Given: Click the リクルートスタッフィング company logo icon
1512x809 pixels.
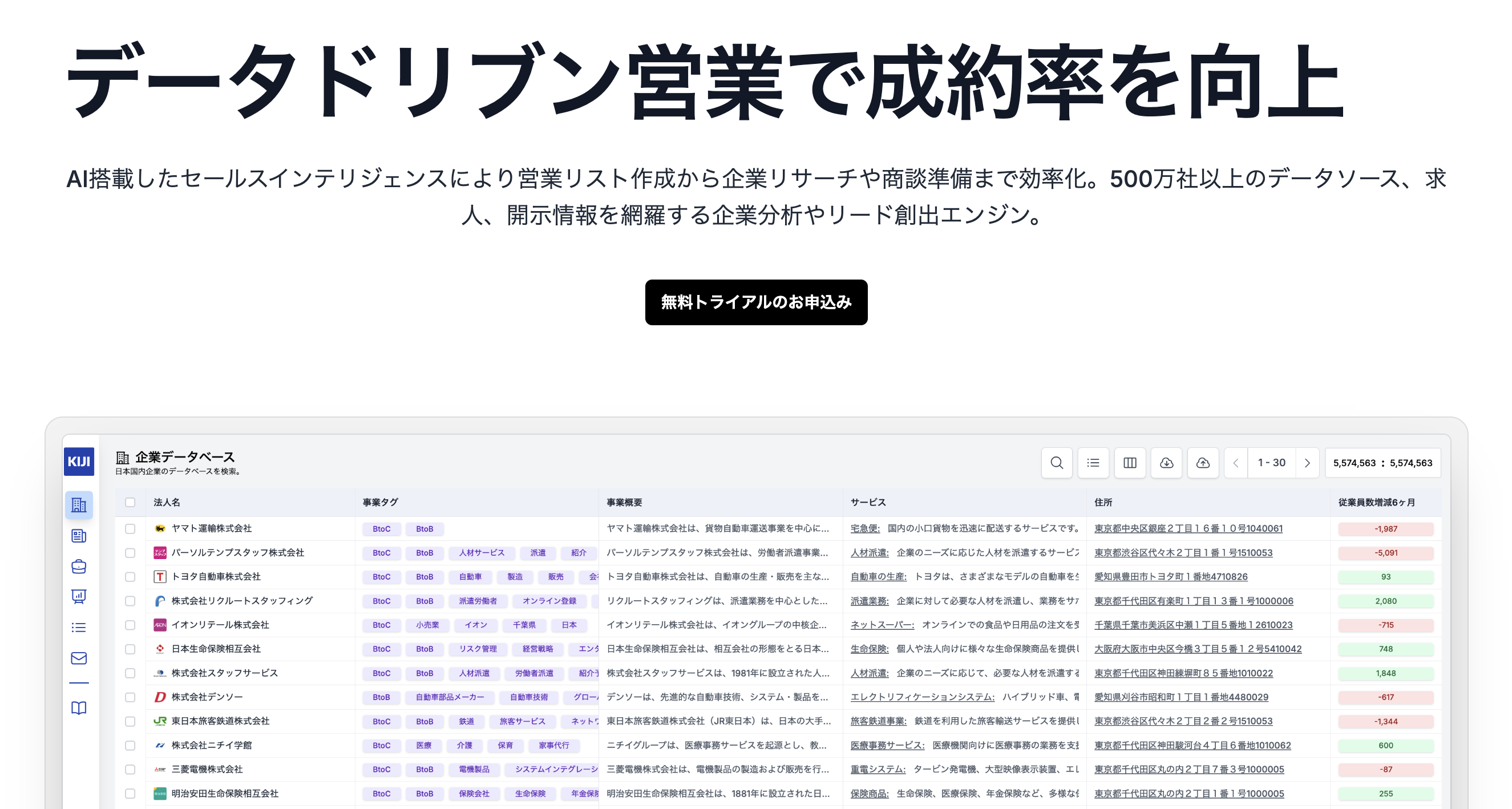Looking at the screenshot, I should point(160,601).
